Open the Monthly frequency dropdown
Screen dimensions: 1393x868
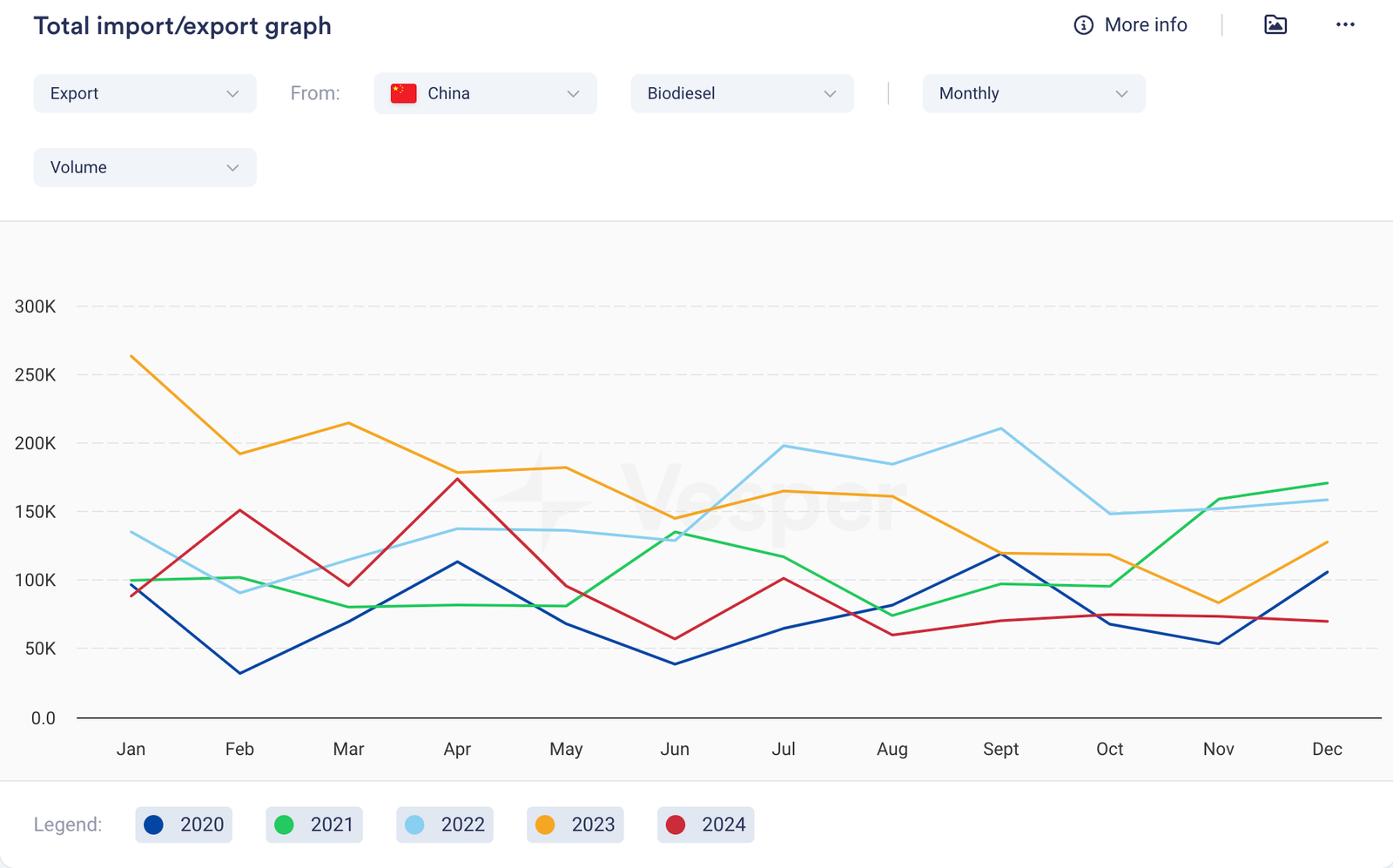coord(1033,94)
